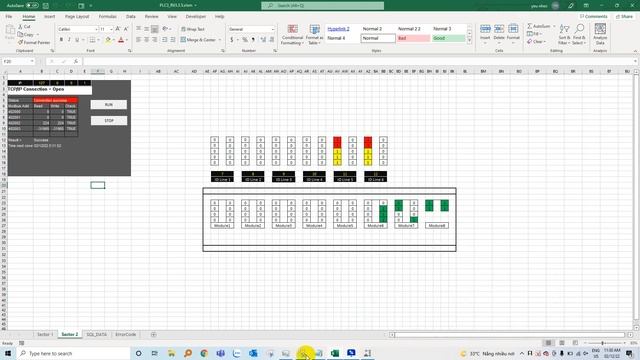
Task: Increase decimal places
Action: click(x=263, y=40)
